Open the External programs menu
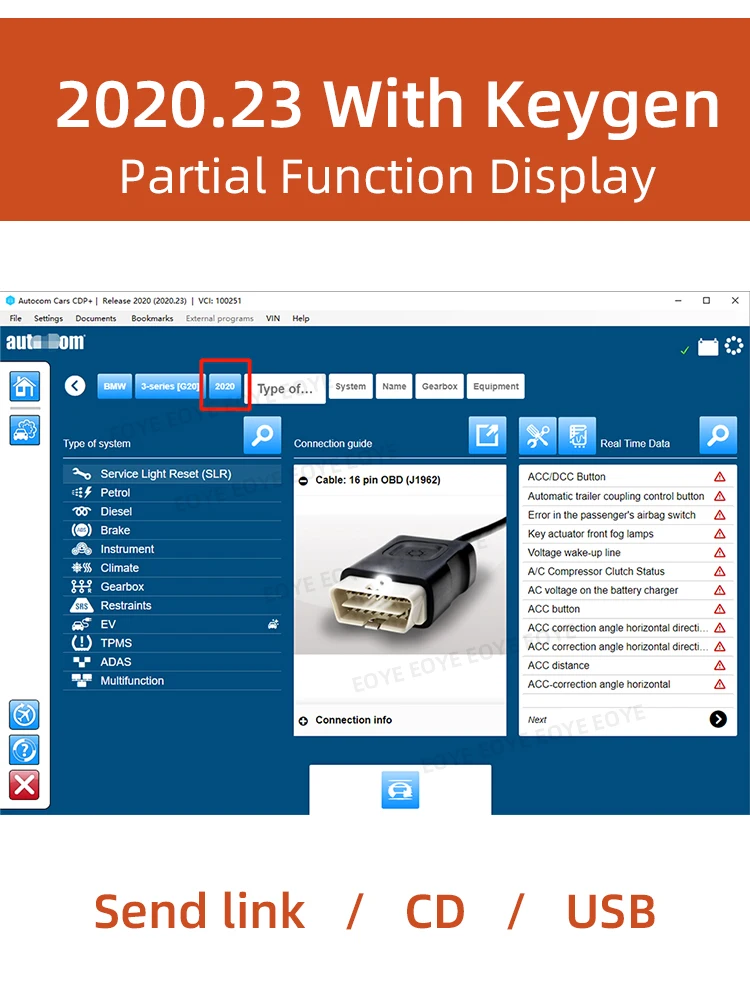Viewport: 750px width, 1000px height. point(219,318)
